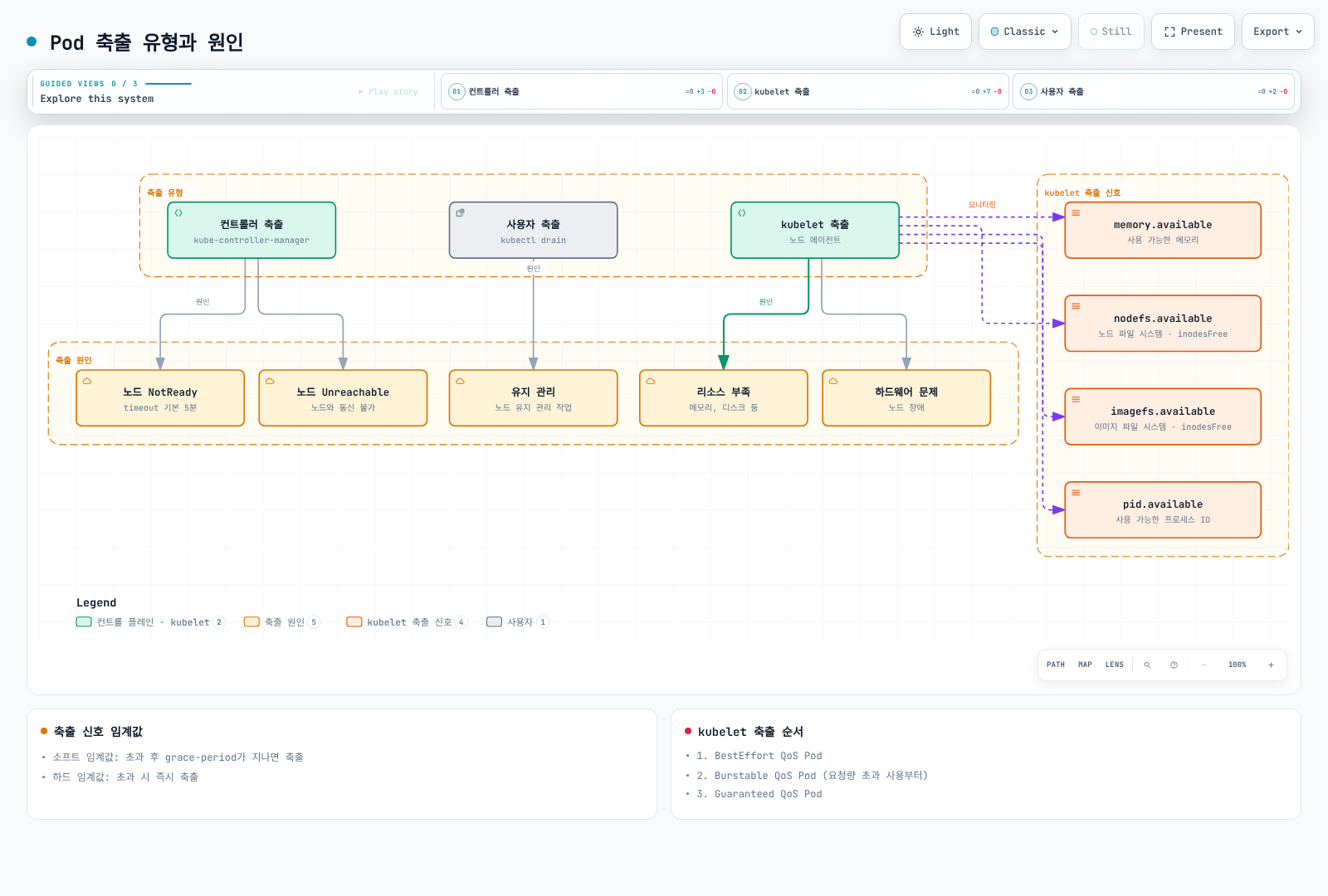The image size is (1328, 896).
Task: Toggle legend filter kubelet 축출 신호
Action: pos(407,622)
